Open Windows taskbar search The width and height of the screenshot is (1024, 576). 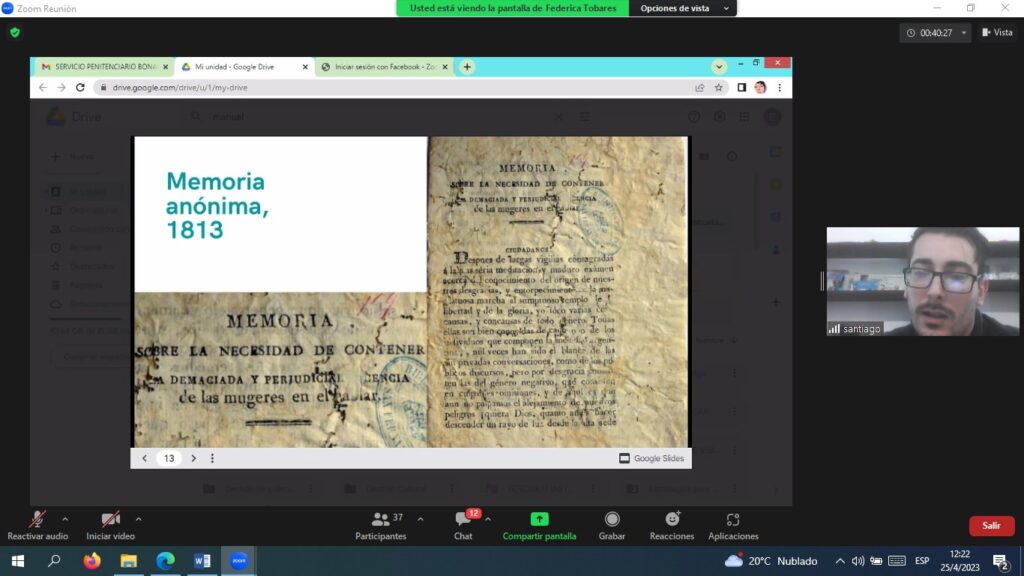click(x=54, y=561)
